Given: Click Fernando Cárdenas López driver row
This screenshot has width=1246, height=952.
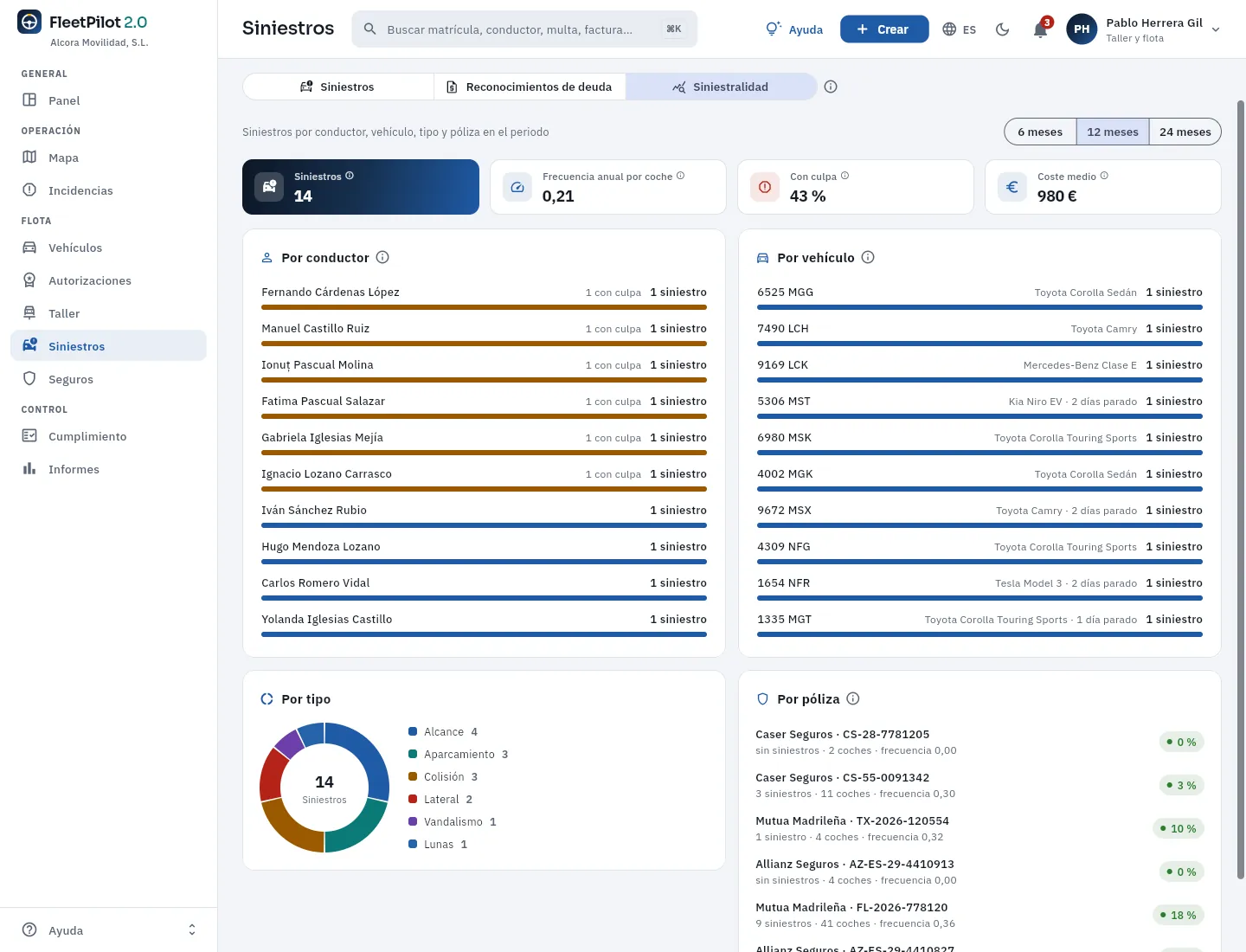Looking at the screenshot, I should coord(484,296).
